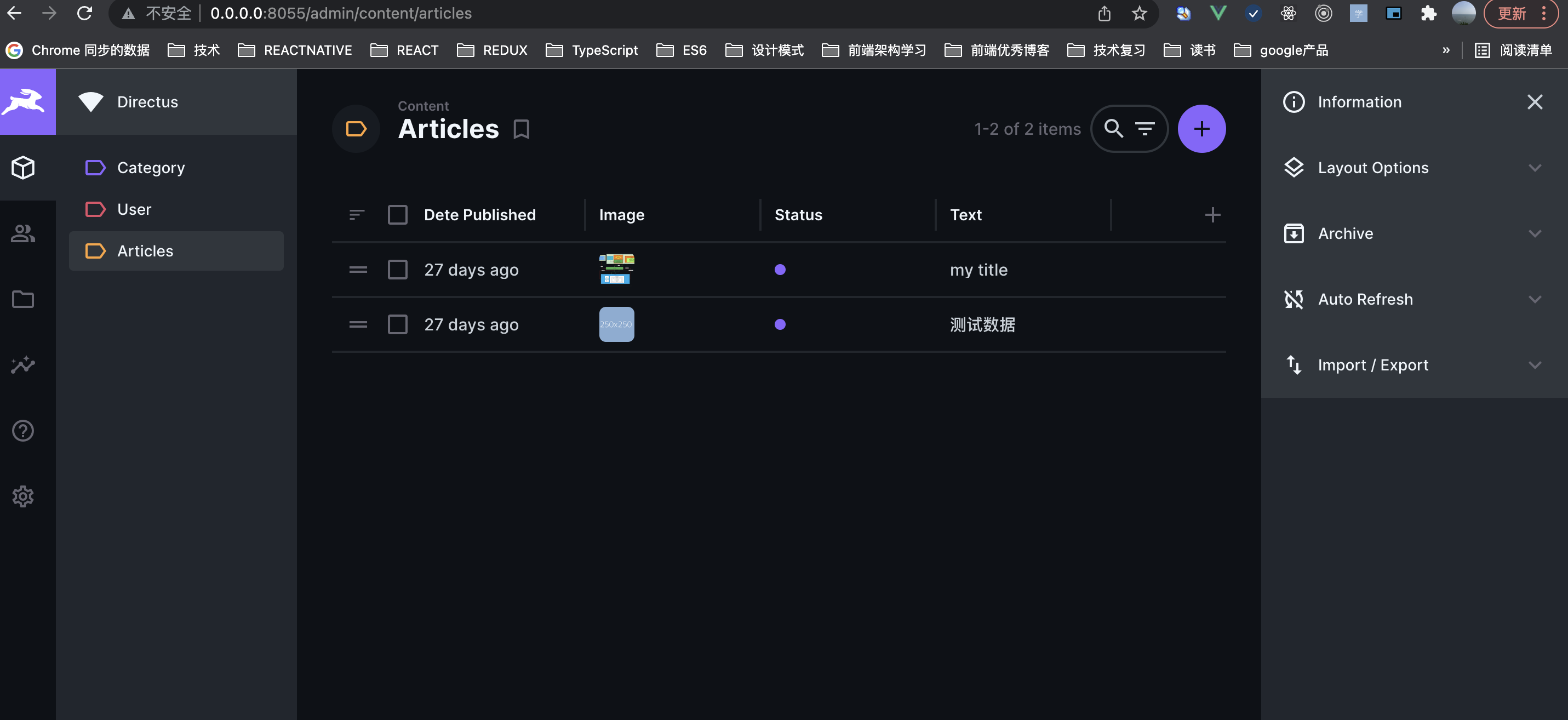
Task: Click the filter icon to filter articles
Action: pyautogui.click(x=1145, y=128)
